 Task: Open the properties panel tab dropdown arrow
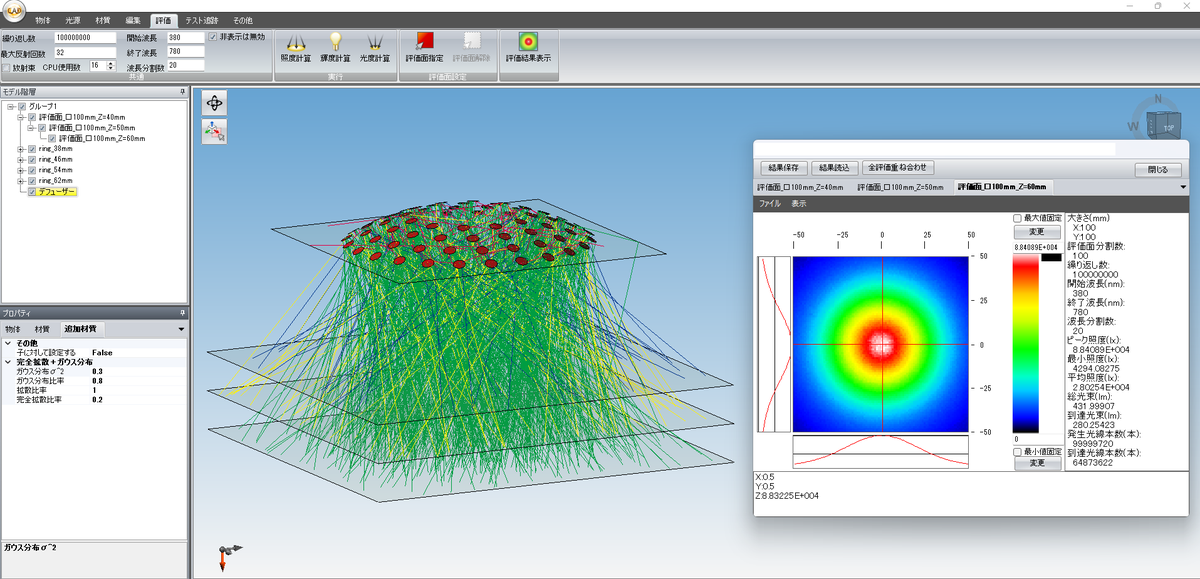point(181,329)
